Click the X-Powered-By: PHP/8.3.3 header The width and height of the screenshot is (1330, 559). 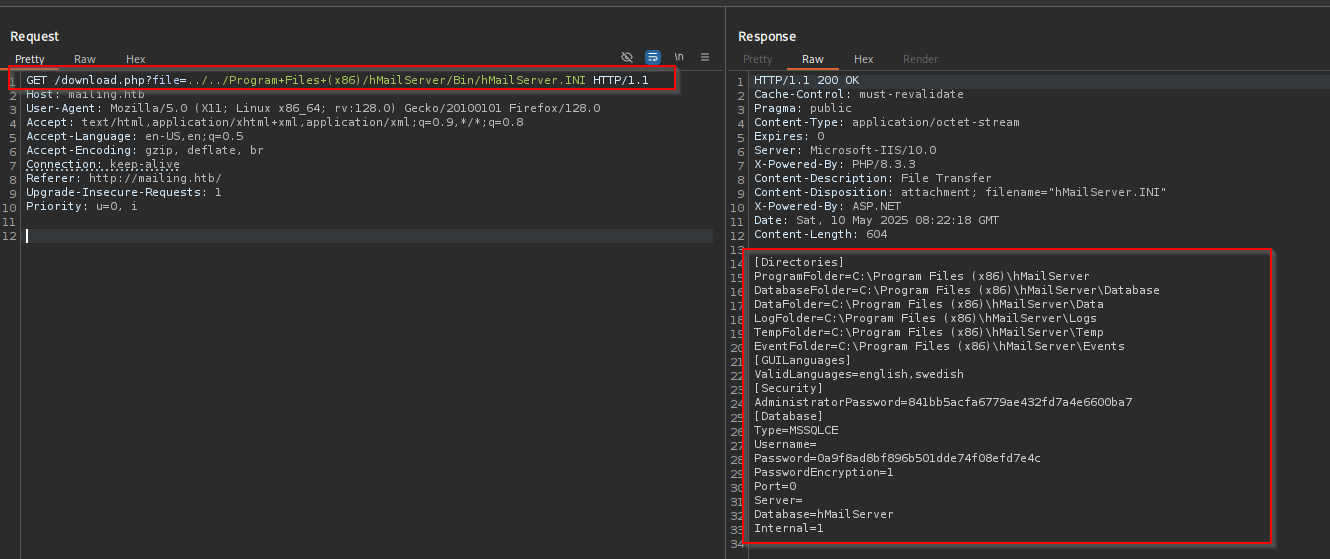pyautogui.click(x=834, y=164)
